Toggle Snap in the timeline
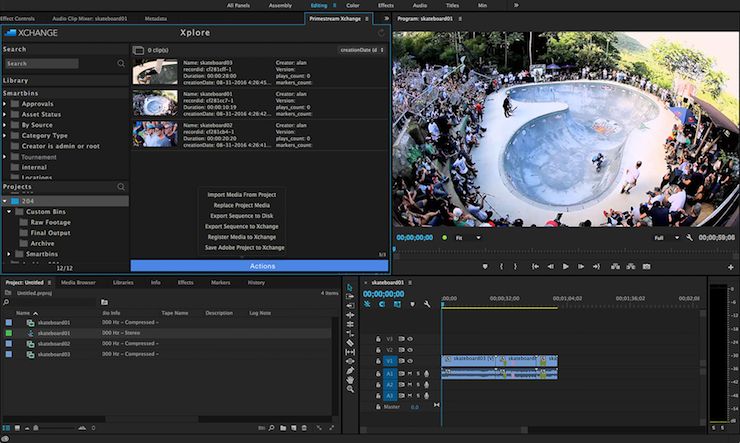 coord(382,304)
